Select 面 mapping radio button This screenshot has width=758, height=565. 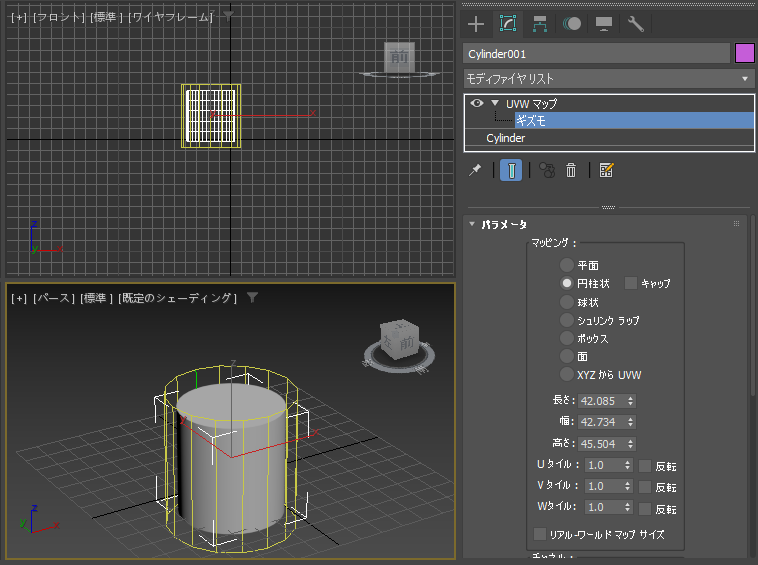tap(567, 356)
